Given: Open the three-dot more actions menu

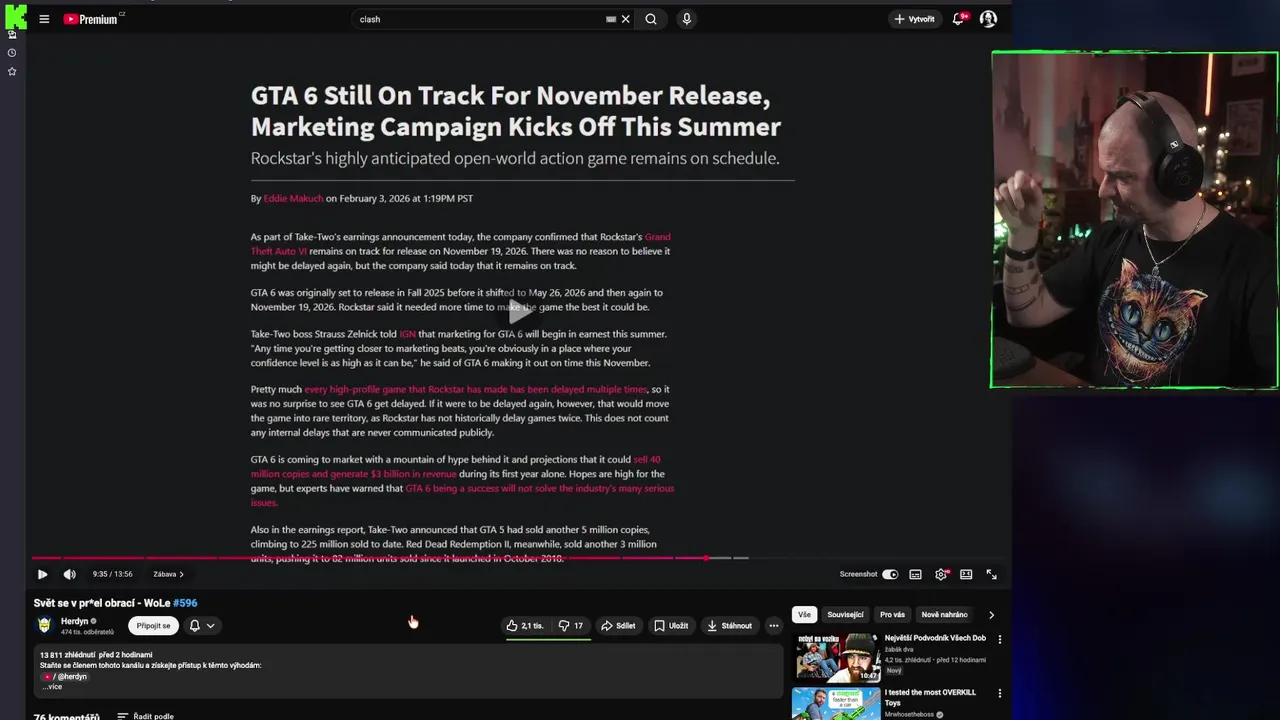Looking at the screenshot, I should pyautogui.click(x=773, y=626).
